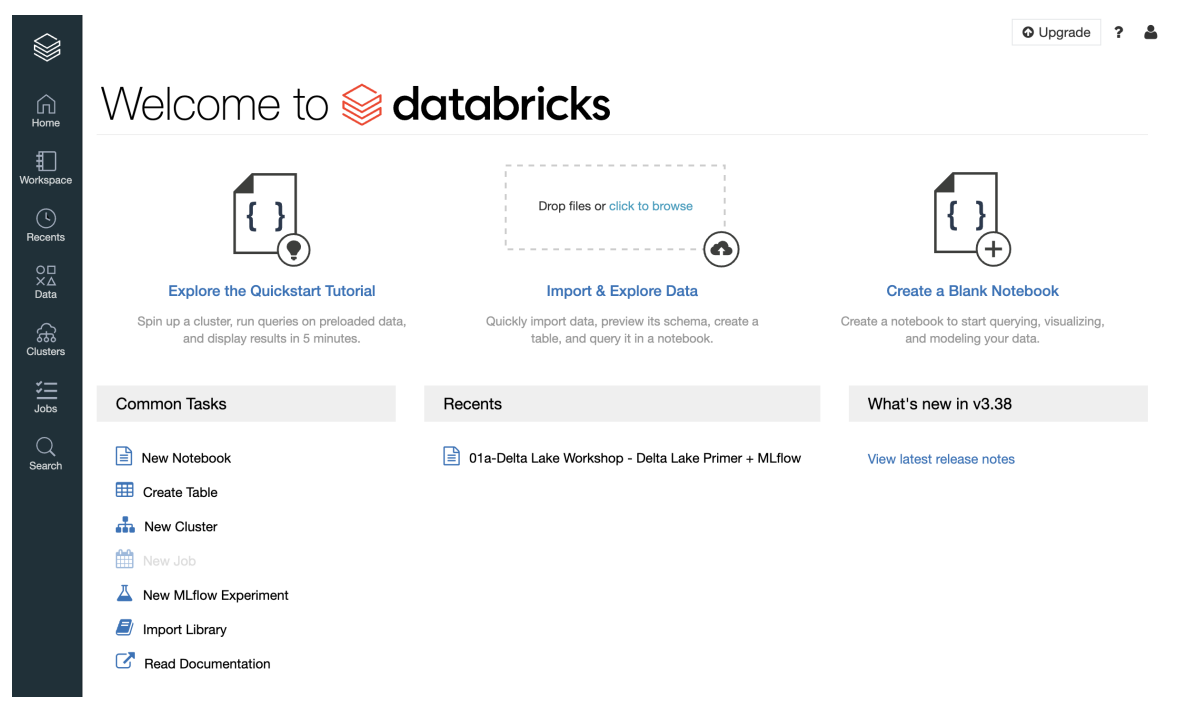
Task: Open the Jobs sidebar icon
Action: click(x=46, y=395)
